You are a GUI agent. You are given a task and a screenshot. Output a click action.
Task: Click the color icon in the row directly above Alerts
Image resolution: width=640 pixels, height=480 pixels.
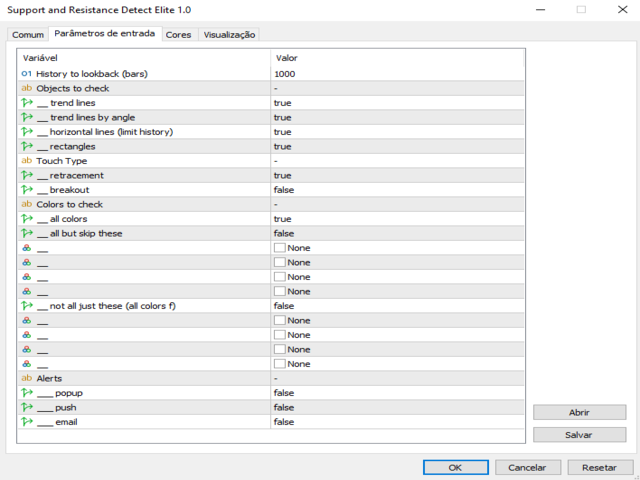pyautogui.click(x=27, y=364)
